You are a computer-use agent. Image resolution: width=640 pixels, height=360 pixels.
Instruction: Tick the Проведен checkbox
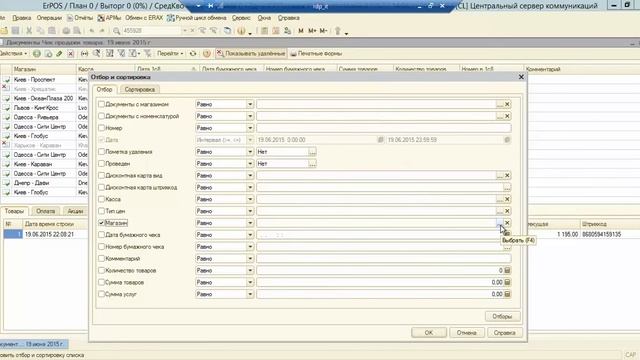101,164
